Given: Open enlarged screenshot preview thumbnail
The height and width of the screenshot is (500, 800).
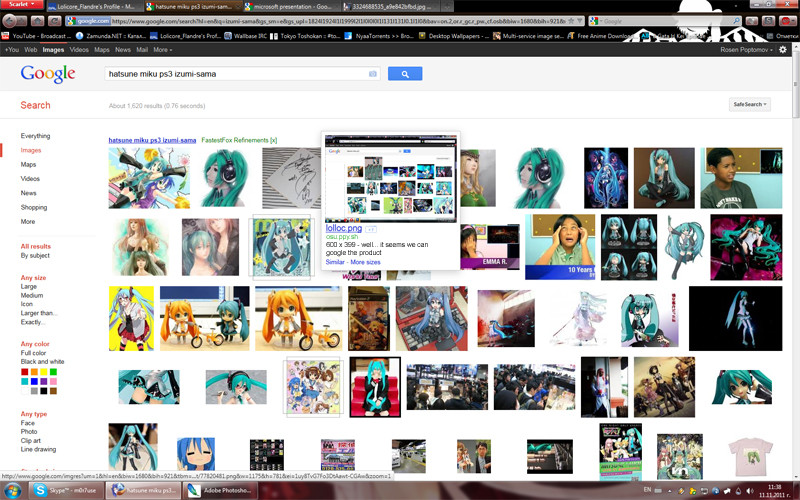Looking at the screenshot, I should pos(391,178).
